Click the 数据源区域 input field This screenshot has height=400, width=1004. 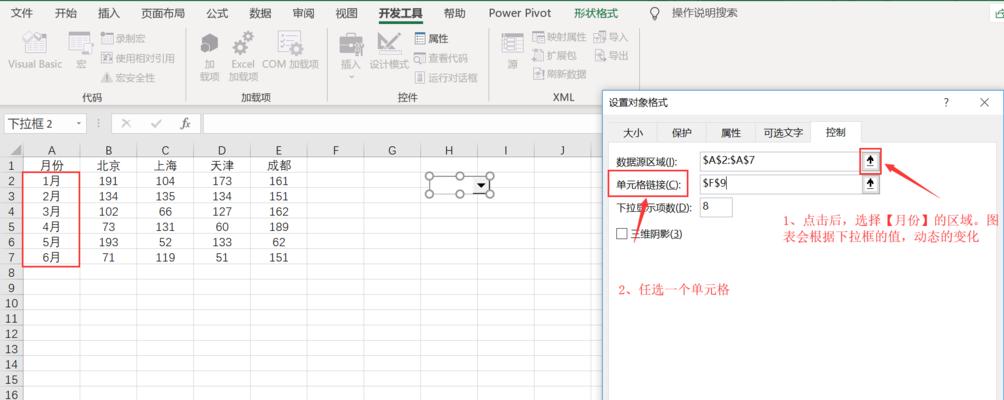point(780,161)
